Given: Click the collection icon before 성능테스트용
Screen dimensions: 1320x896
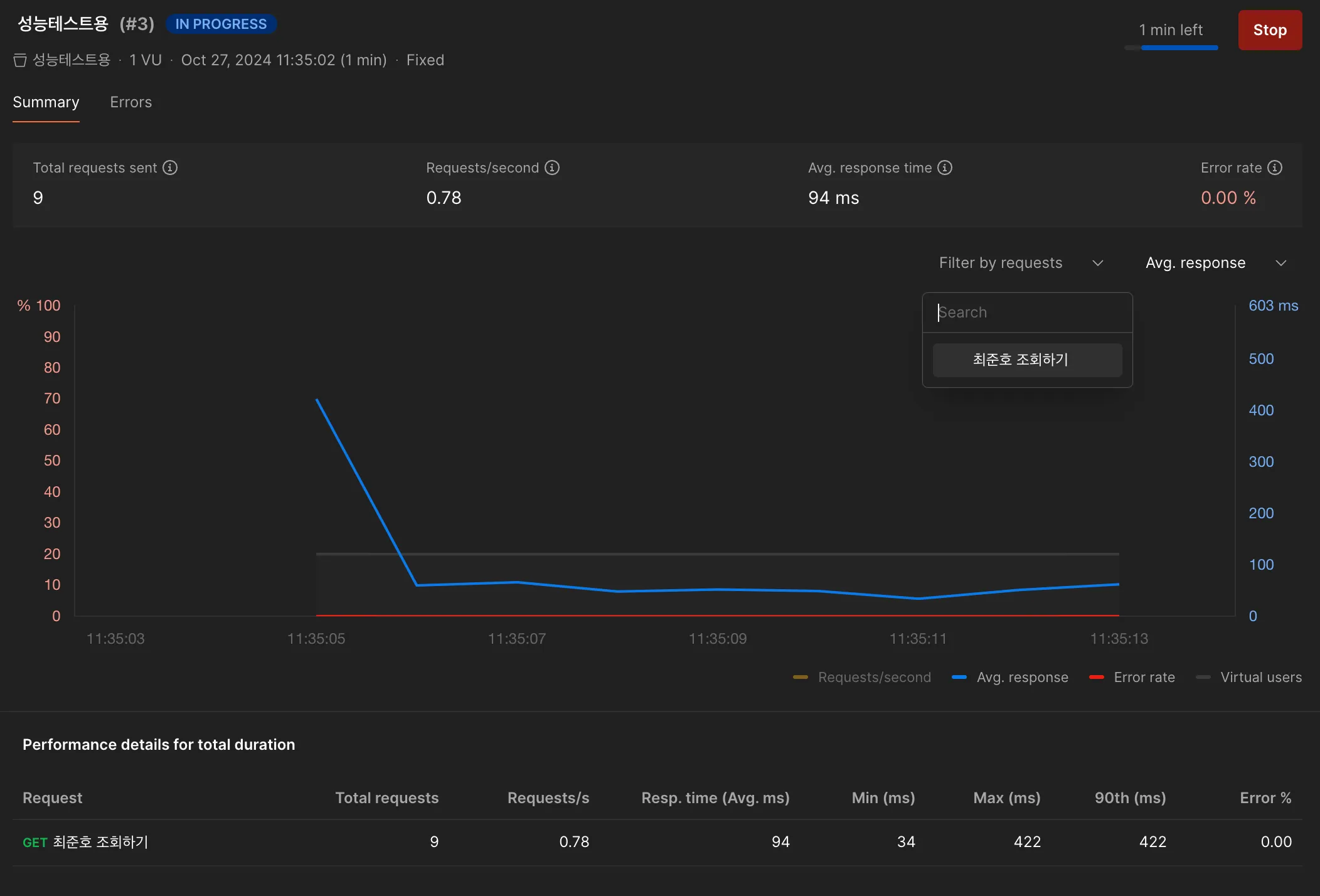Looking at the screenshot, I should [x=20, y=60].
